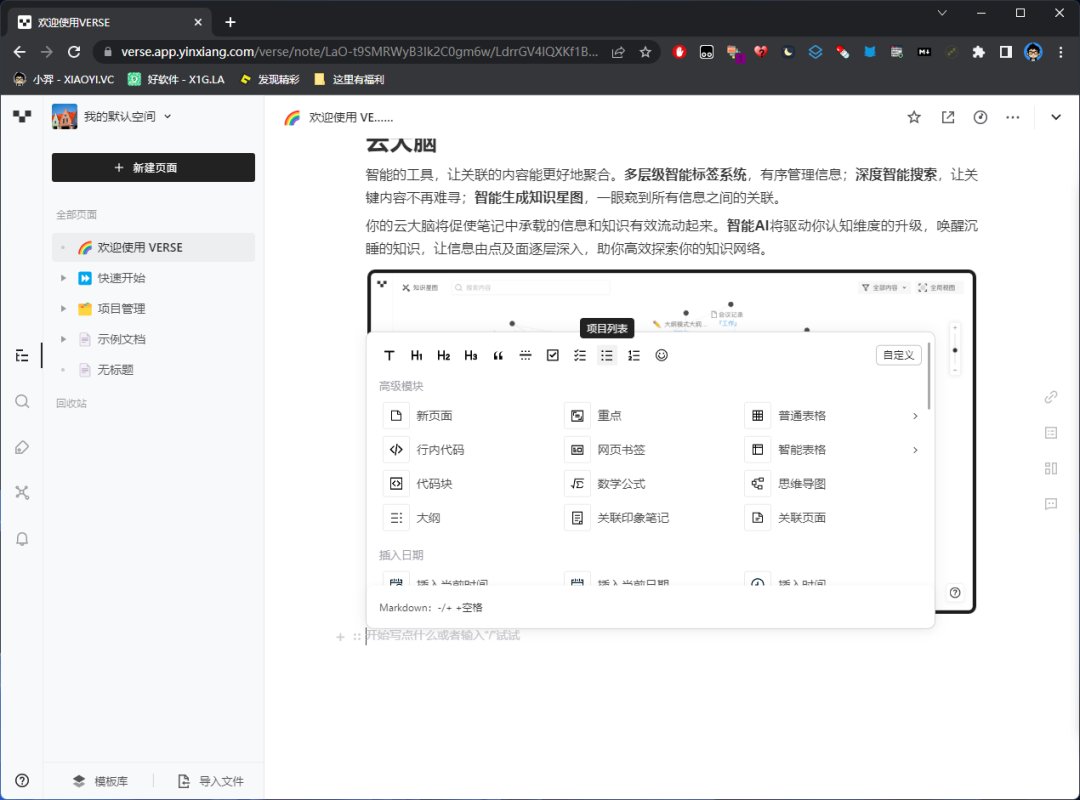Select the multi-select list icon in the toolbar
The image size is (1080, 800).
[579, 355]
